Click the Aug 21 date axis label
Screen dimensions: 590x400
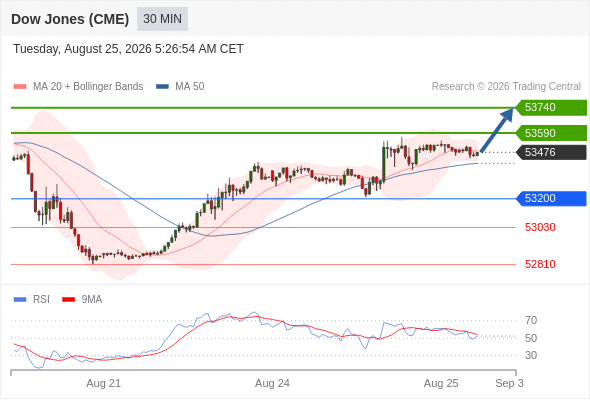(x=103, y=383)
